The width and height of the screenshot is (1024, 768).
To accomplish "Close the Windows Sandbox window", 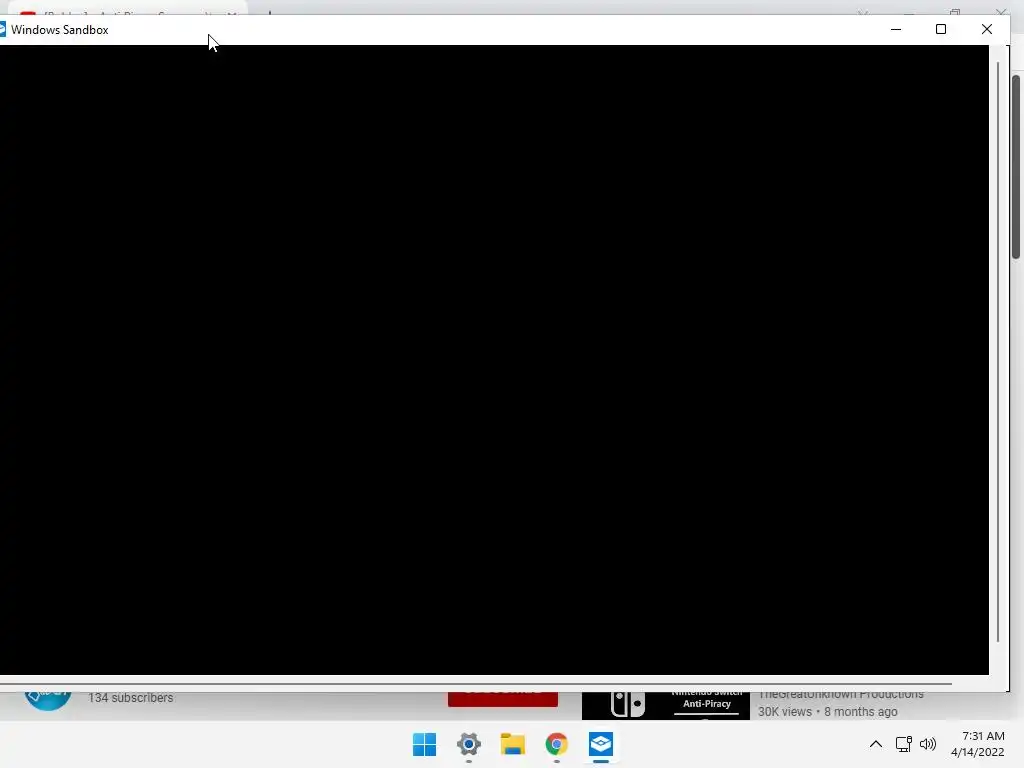I will (x=987, y=29).
